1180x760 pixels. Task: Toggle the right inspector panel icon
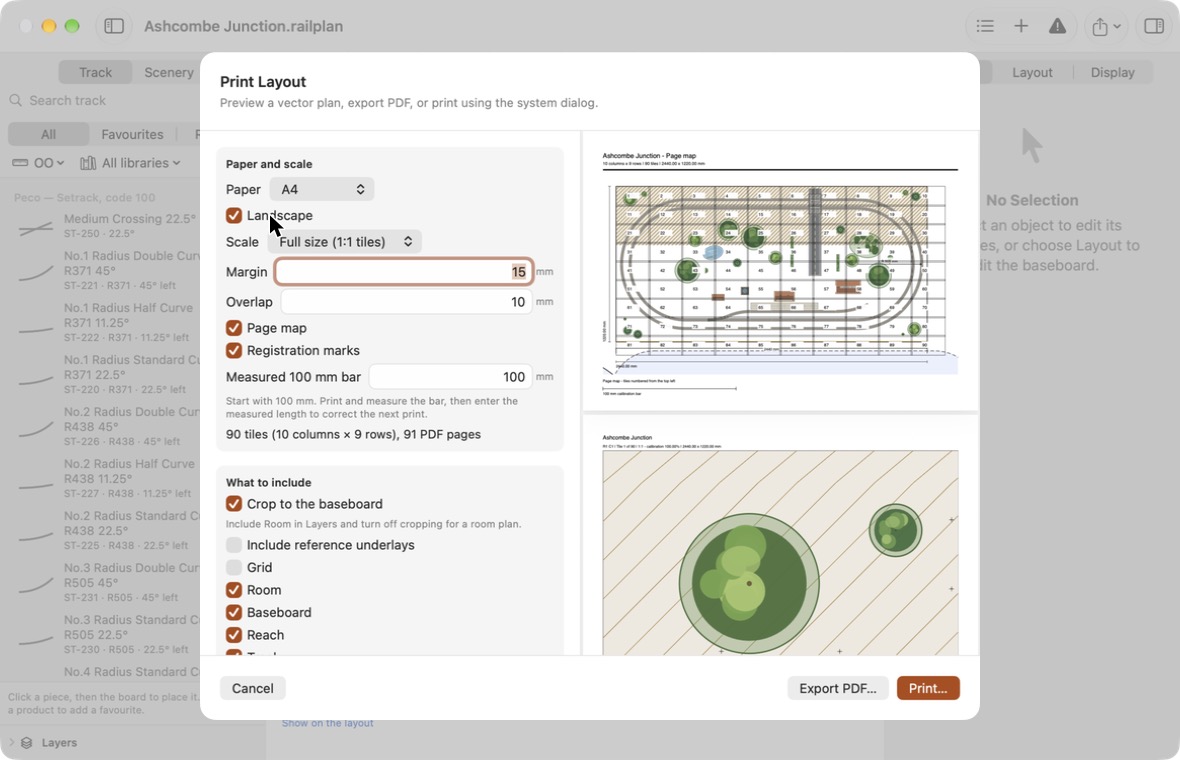pyautogui.click(x=1154, y=26)
